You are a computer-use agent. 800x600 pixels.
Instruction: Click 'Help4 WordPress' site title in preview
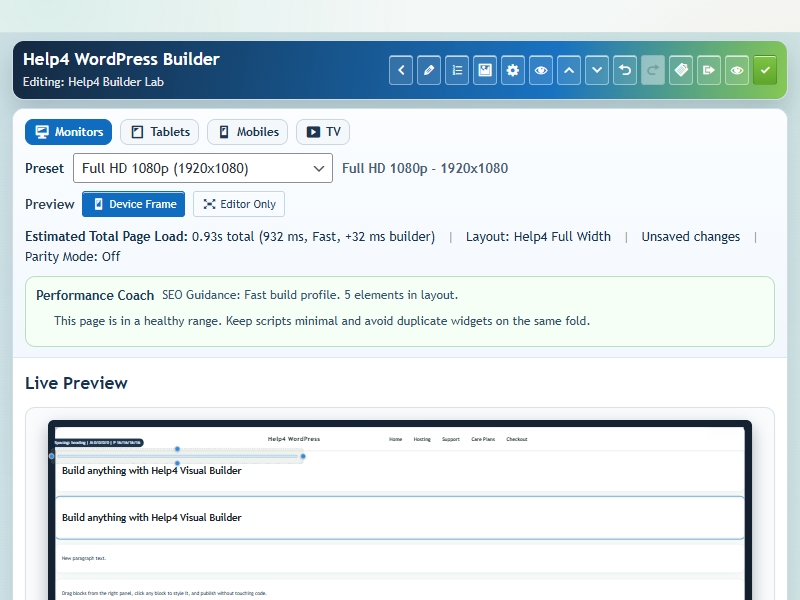coord(294,439)
